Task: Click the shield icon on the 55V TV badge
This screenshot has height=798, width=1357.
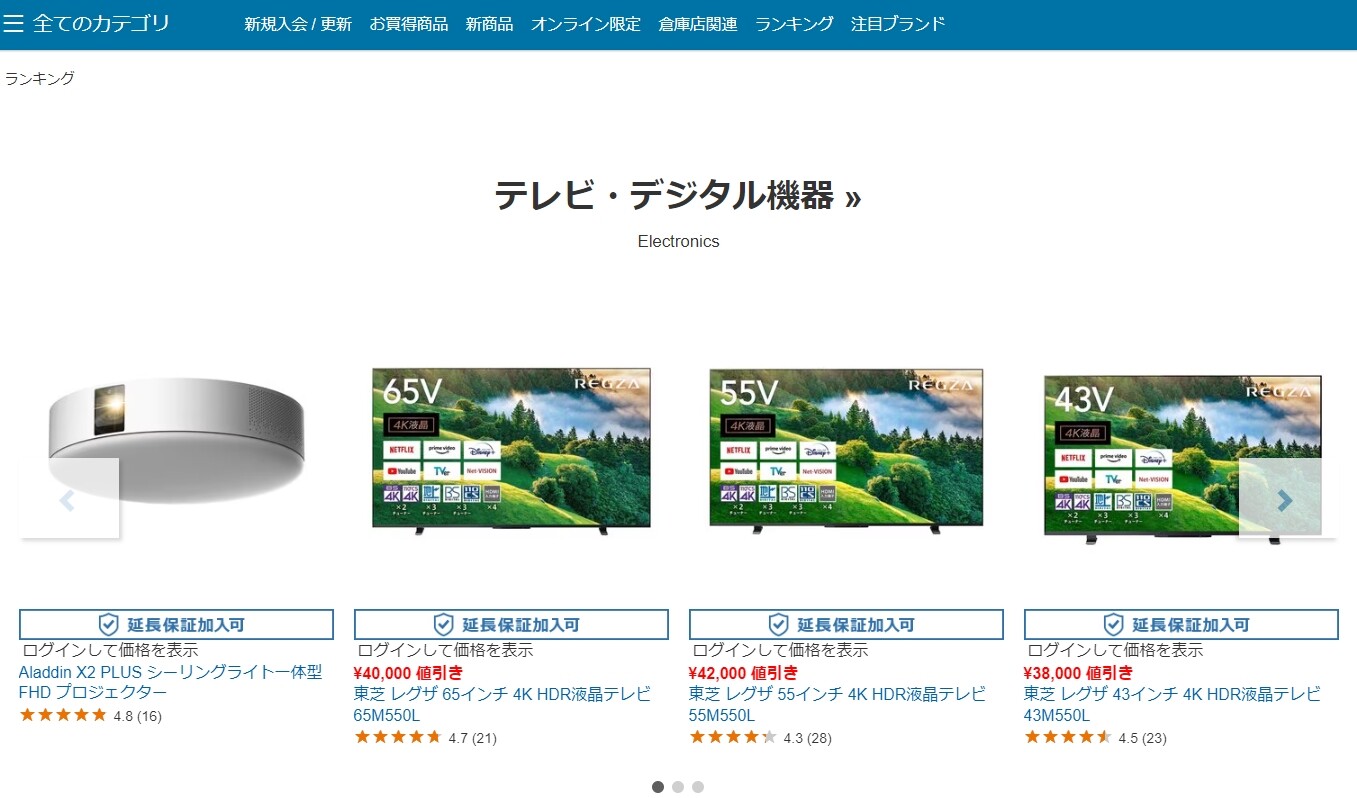Action: pos(777,623)
